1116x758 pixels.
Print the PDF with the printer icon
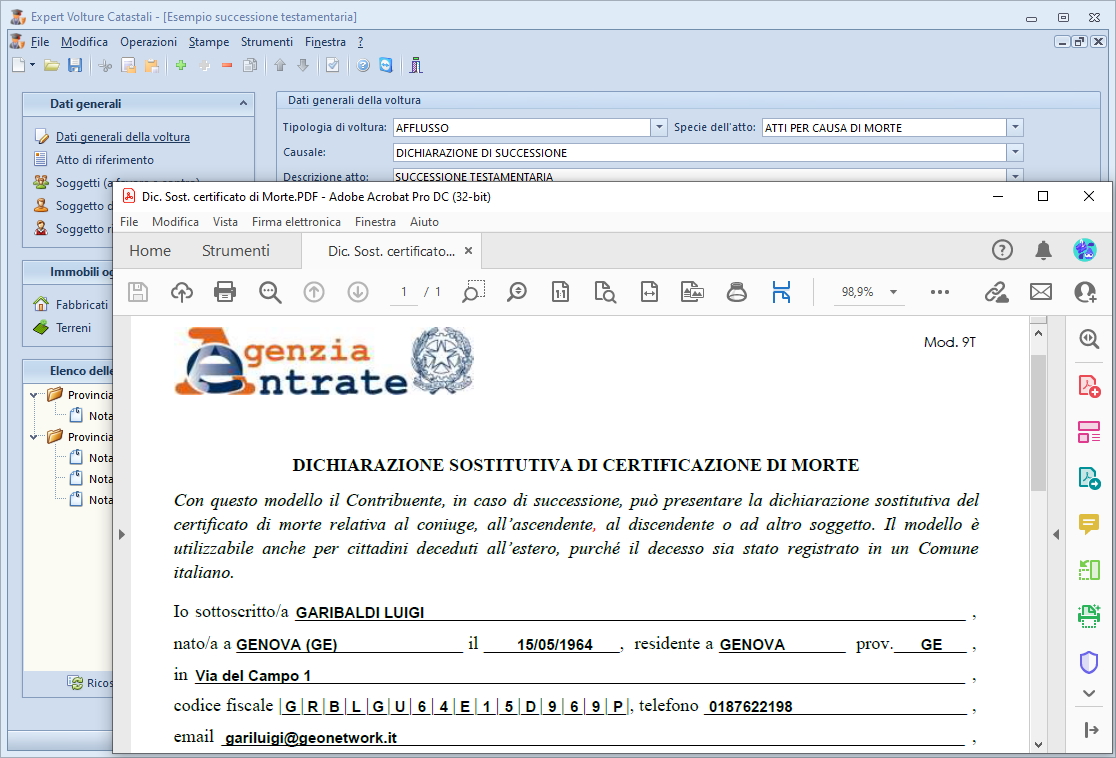(x=225, y=292)
